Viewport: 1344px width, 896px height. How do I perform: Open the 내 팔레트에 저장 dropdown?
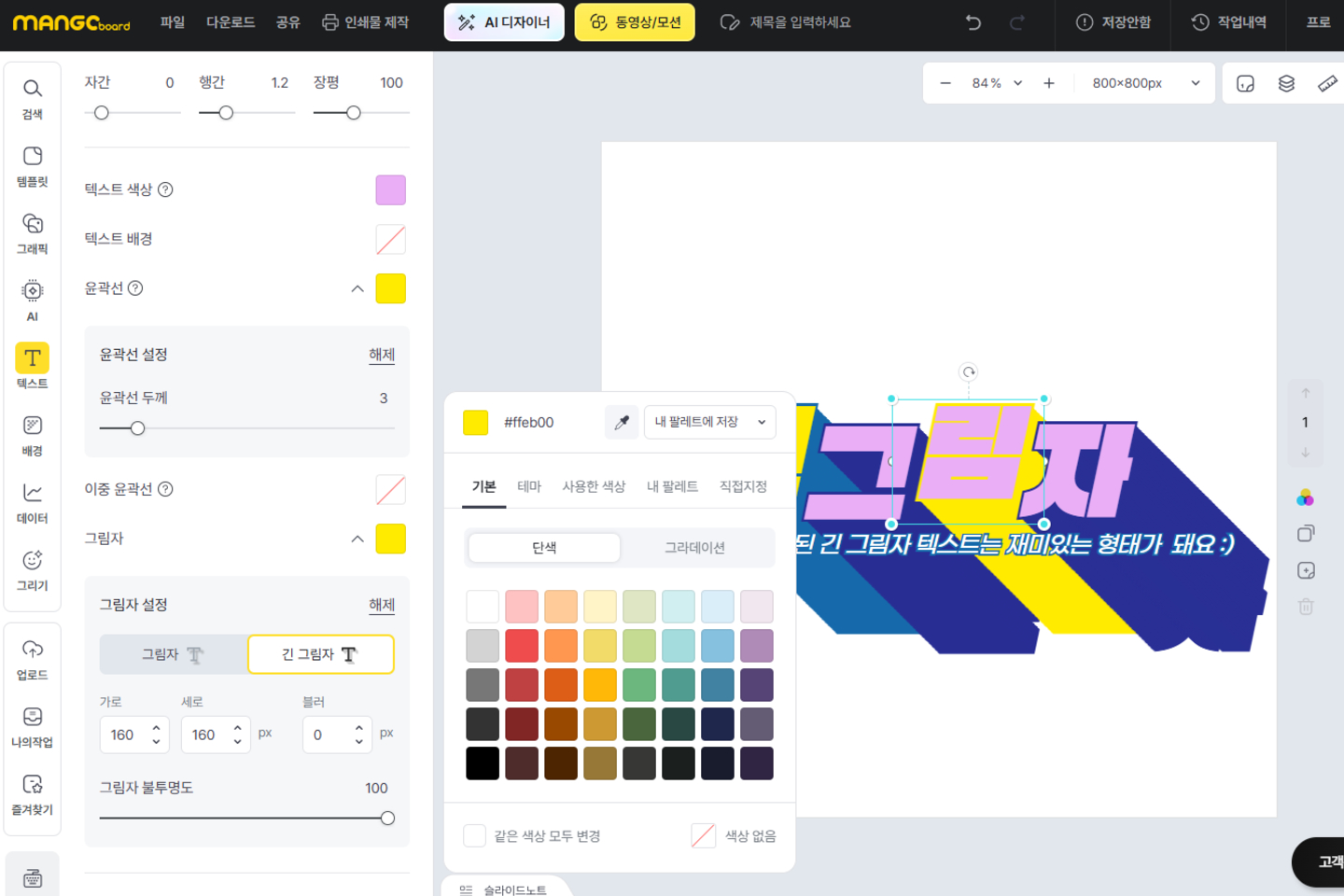pyautogui.click(x=710, y=422)
